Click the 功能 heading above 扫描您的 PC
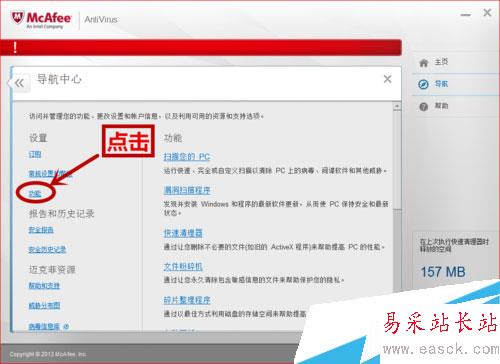 pyautogui.click(x=173, y=138)
